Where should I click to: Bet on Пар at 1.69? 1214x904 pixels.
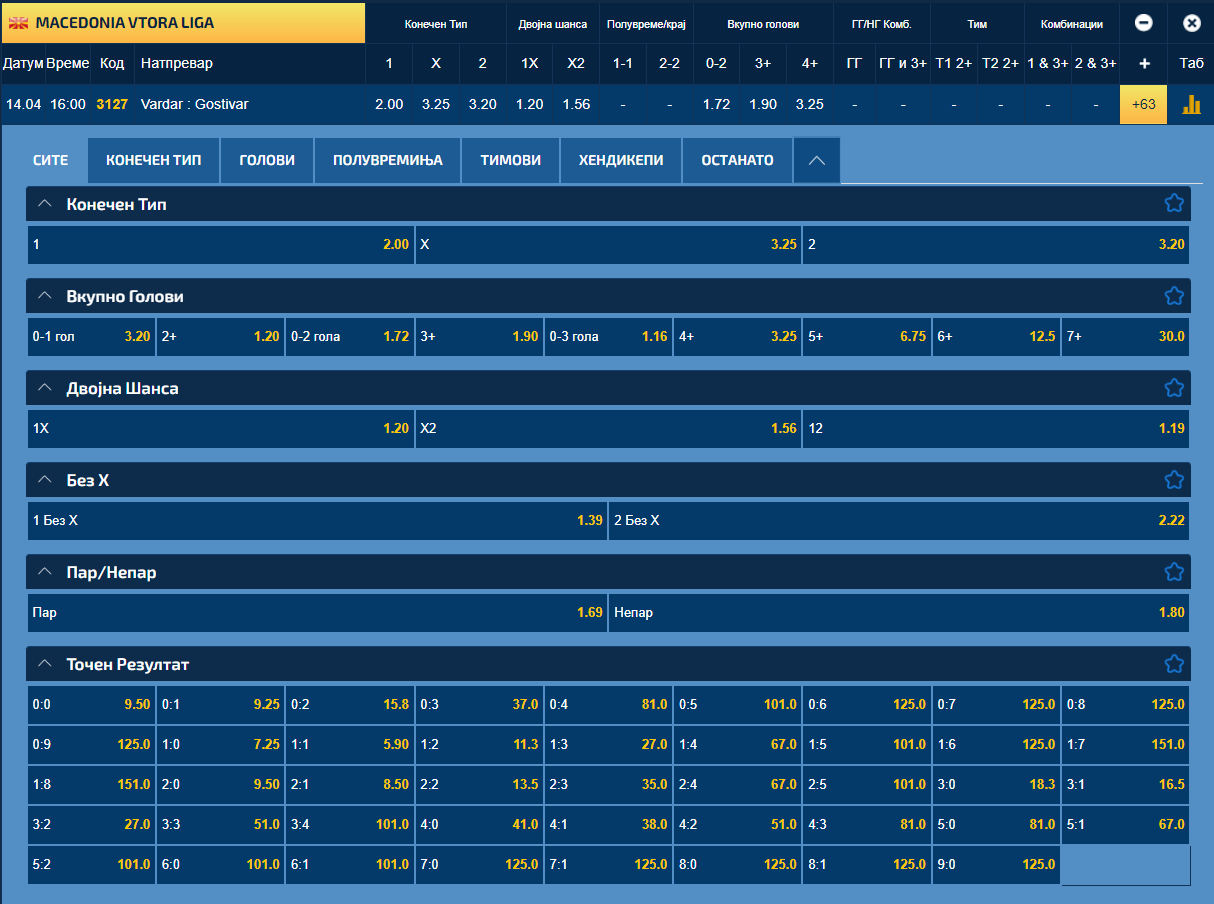pos(317,612)
